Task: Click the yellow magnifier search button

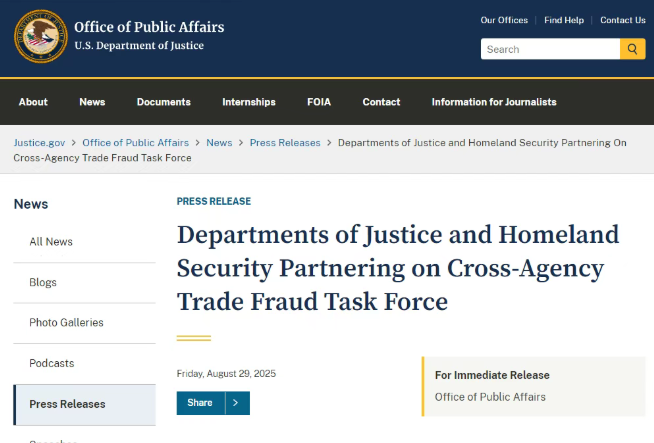Action: [x=632, y=49]
